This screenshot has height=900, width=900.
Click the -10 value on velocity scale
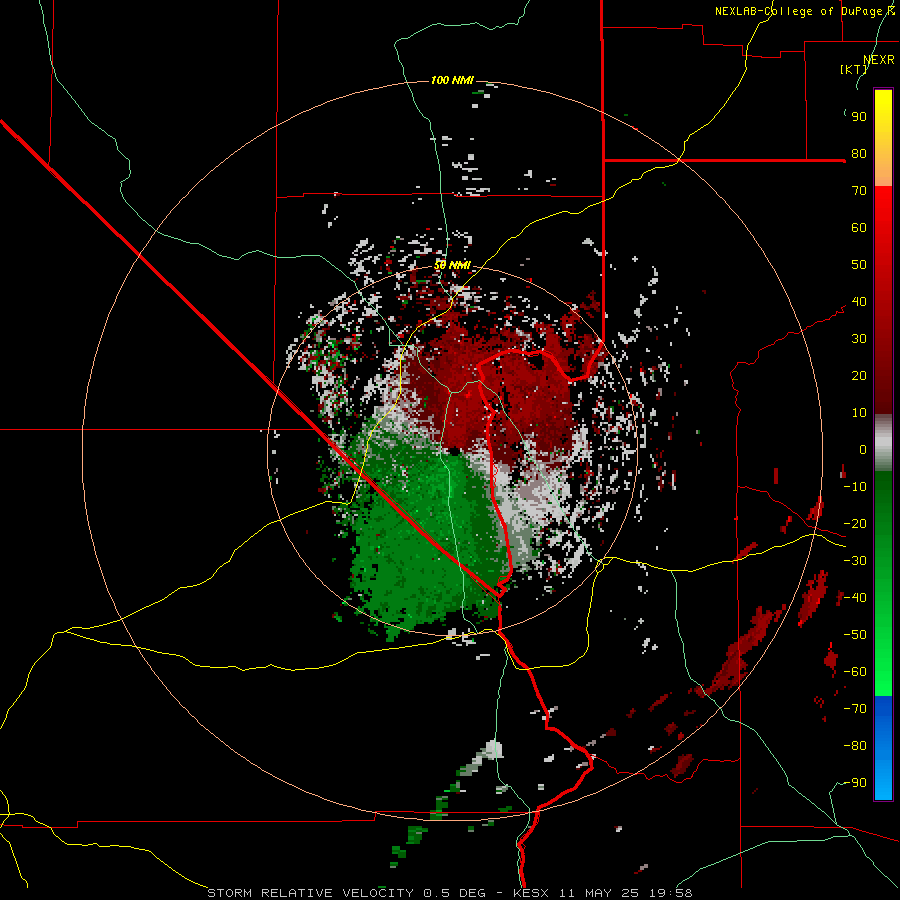coord(855,487)
